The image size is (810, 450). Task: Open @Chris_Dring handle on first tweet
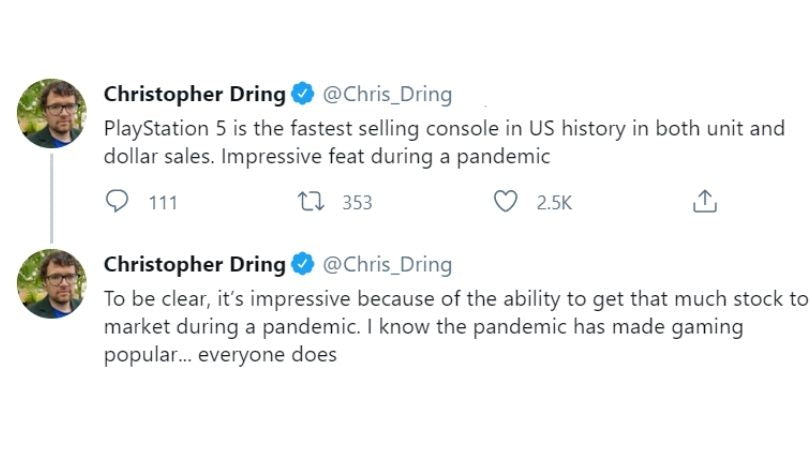point(386,95)
